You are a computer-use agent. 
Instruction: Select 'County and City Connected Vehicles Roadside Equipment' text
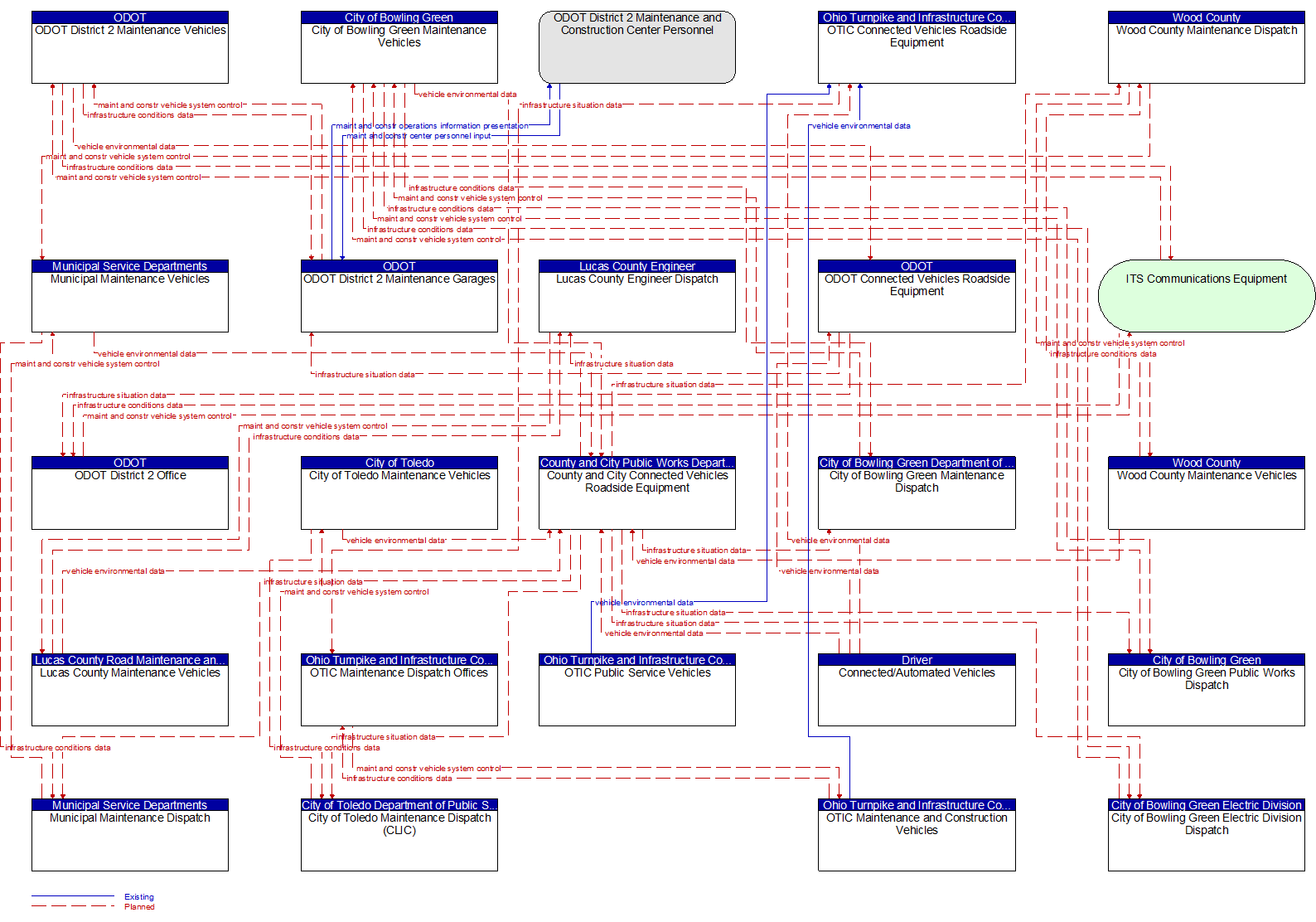637,482
